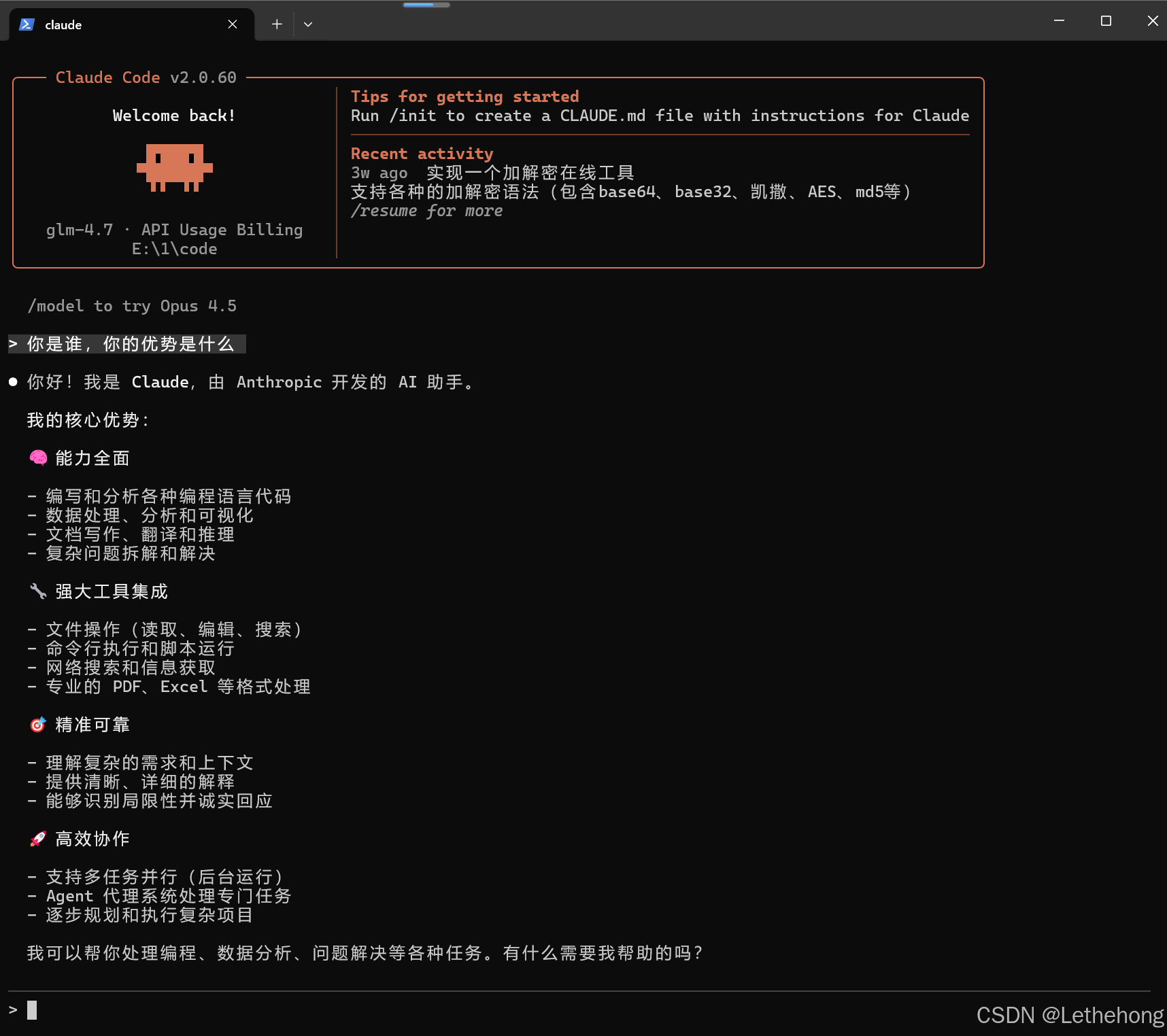Screen dimensions: 1167x1036
Task: Click the 'Welcome back!' text
Action: (174, 116)
